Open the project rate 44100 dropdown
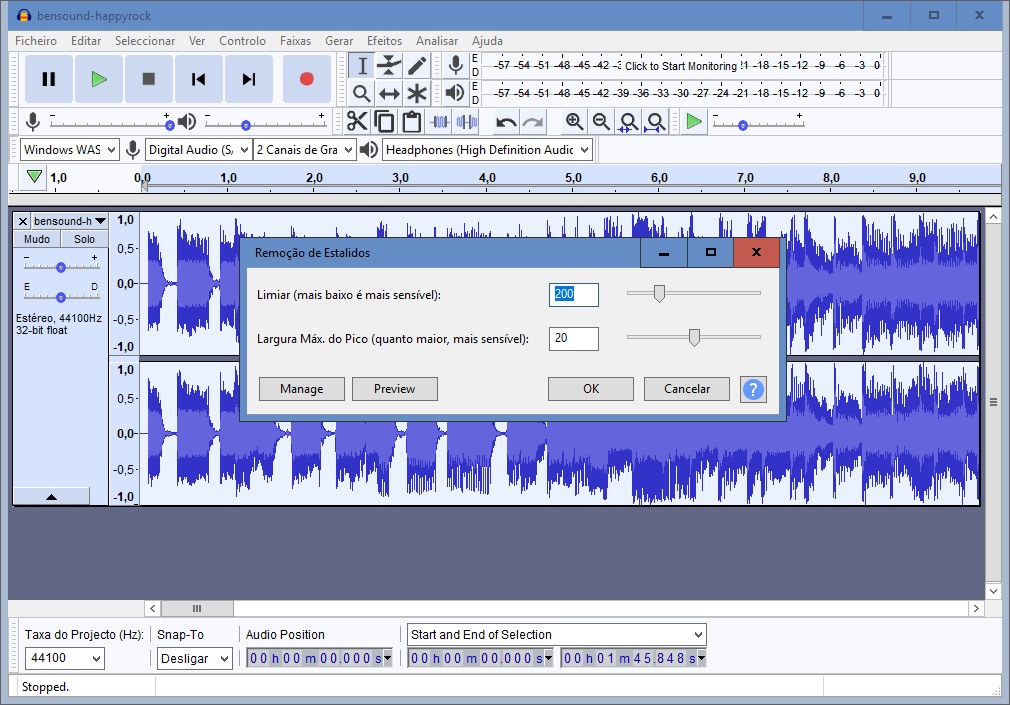 pos(64,658)
